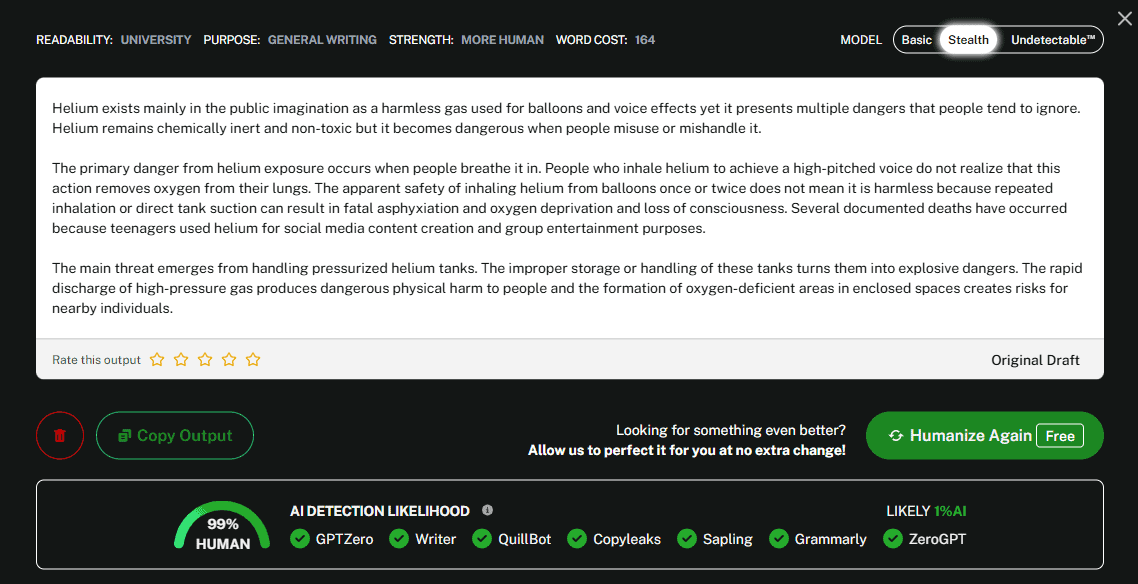The height and width of the screenshot is (584, 1138).
Task: Click the GPTZero green checkmark icon
Action: click(x=299, y=538)
